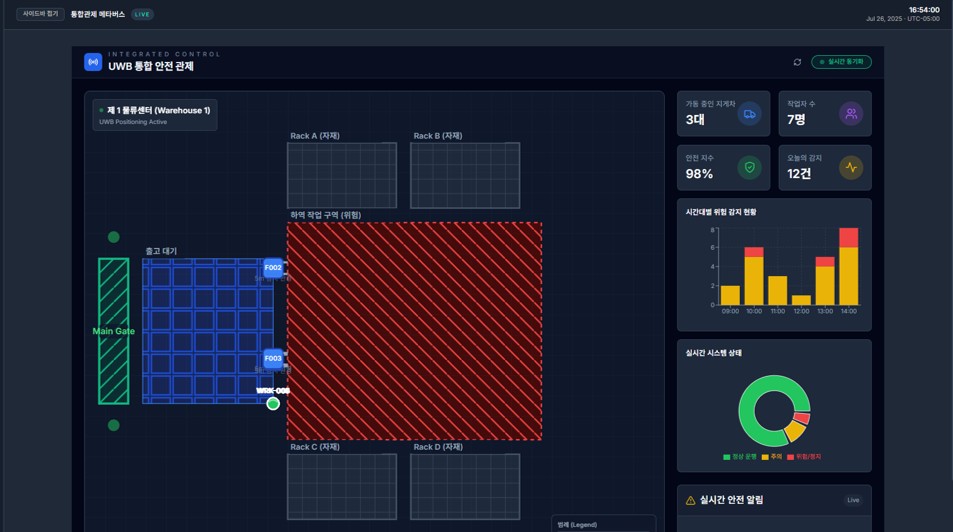Viewport: 953px width, 532px height.
Task: Select the Main Gate zone
Action: (113, 331)
